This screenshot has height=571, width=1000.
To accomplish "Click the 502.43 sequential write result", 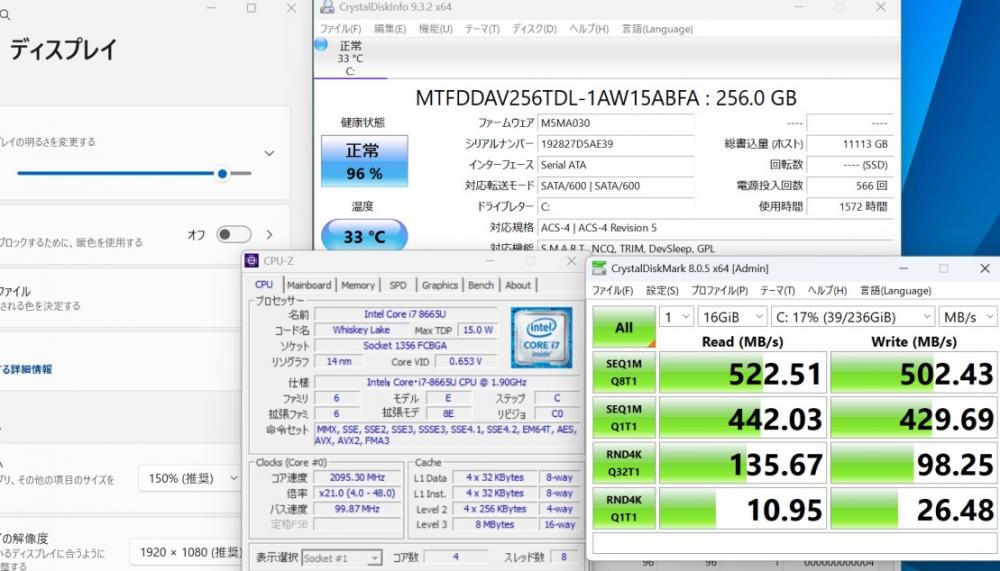I will pos(913,372).
